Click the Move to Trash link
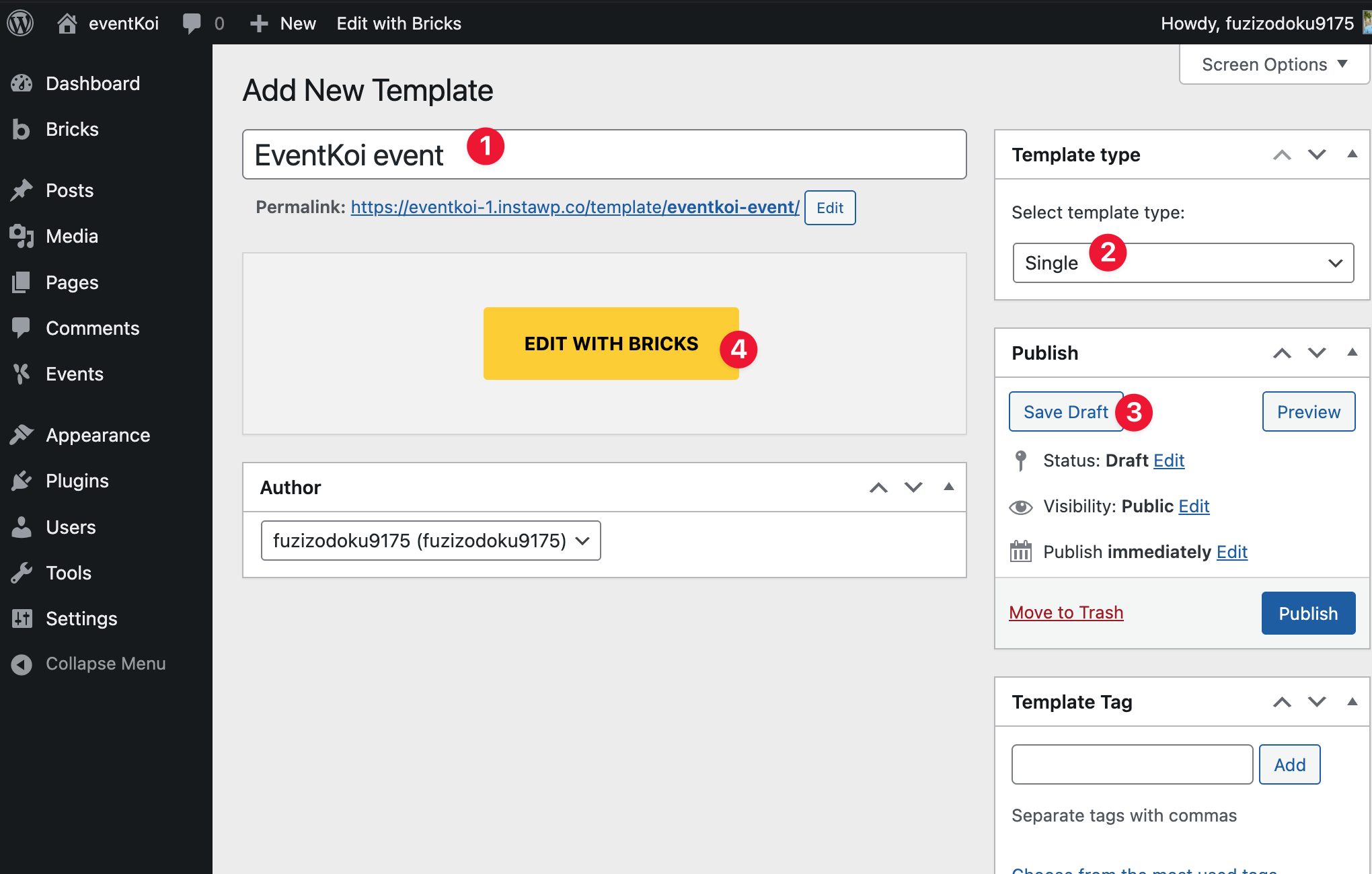1372x874 pixels. (x=1066, y=612)
